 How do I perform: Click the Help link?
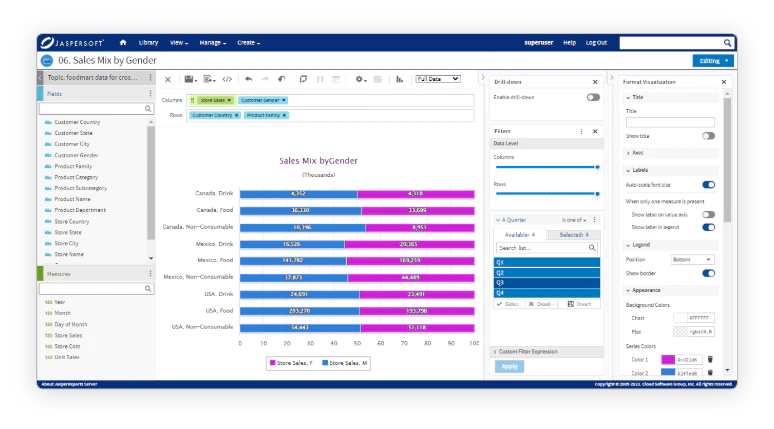point(569,42)
